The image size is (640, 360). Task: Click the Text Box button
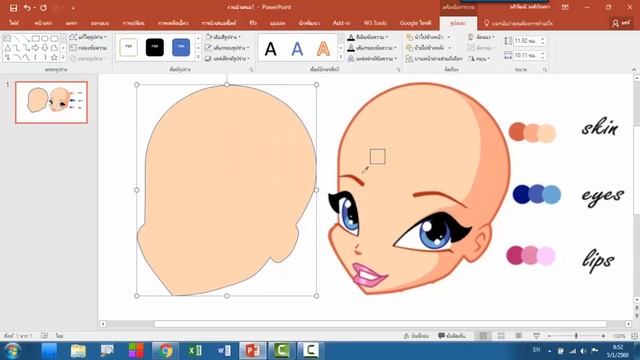pos(88,48)
